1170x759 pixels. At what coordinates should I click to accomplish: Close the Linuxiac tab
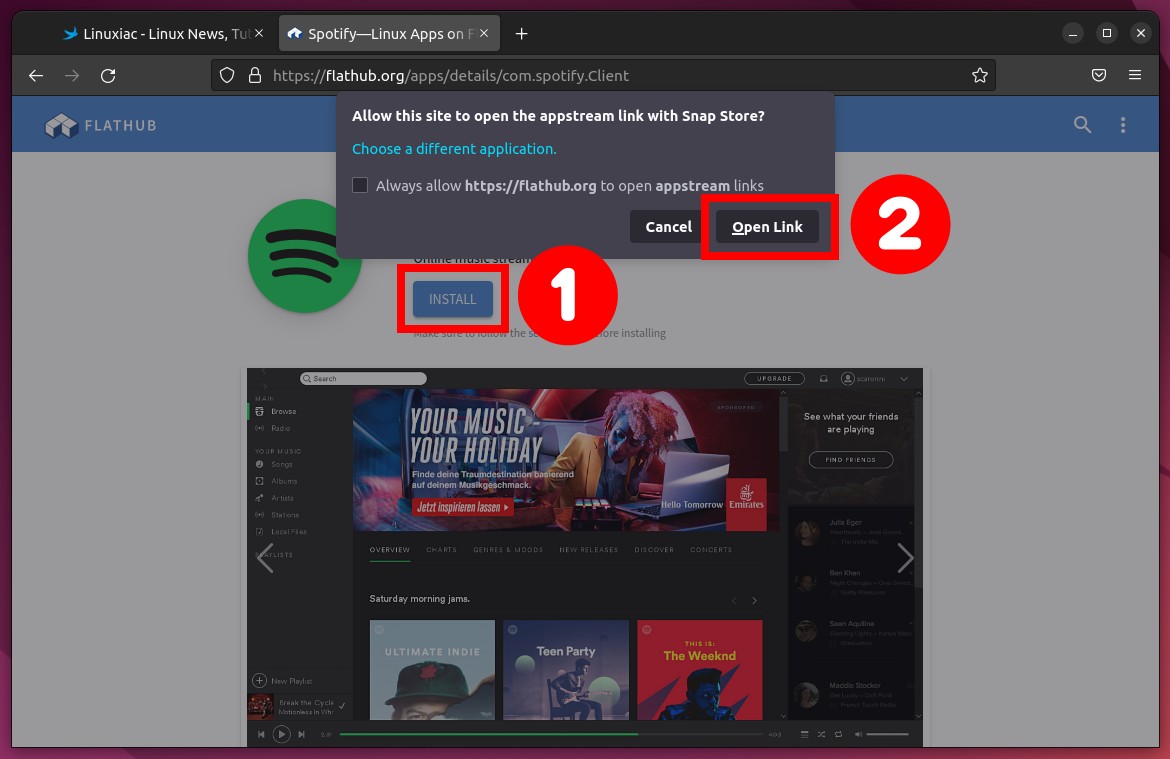(x=259, y=34)
